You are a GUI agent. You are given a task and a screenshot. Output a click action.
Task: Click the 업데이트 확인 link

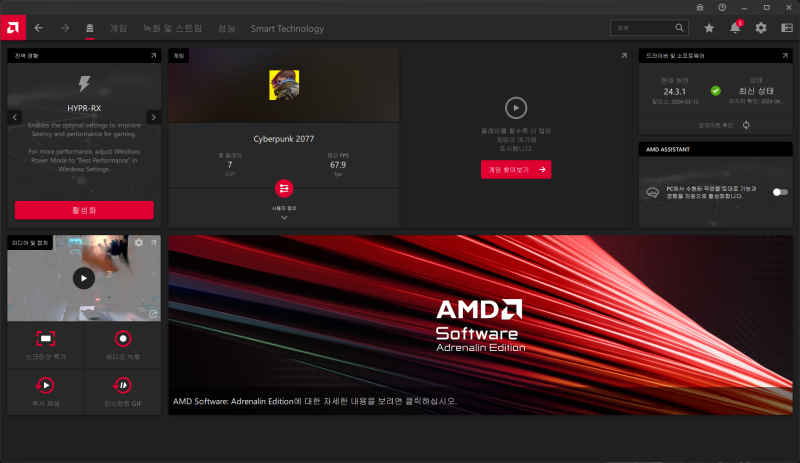coord(716,126)
